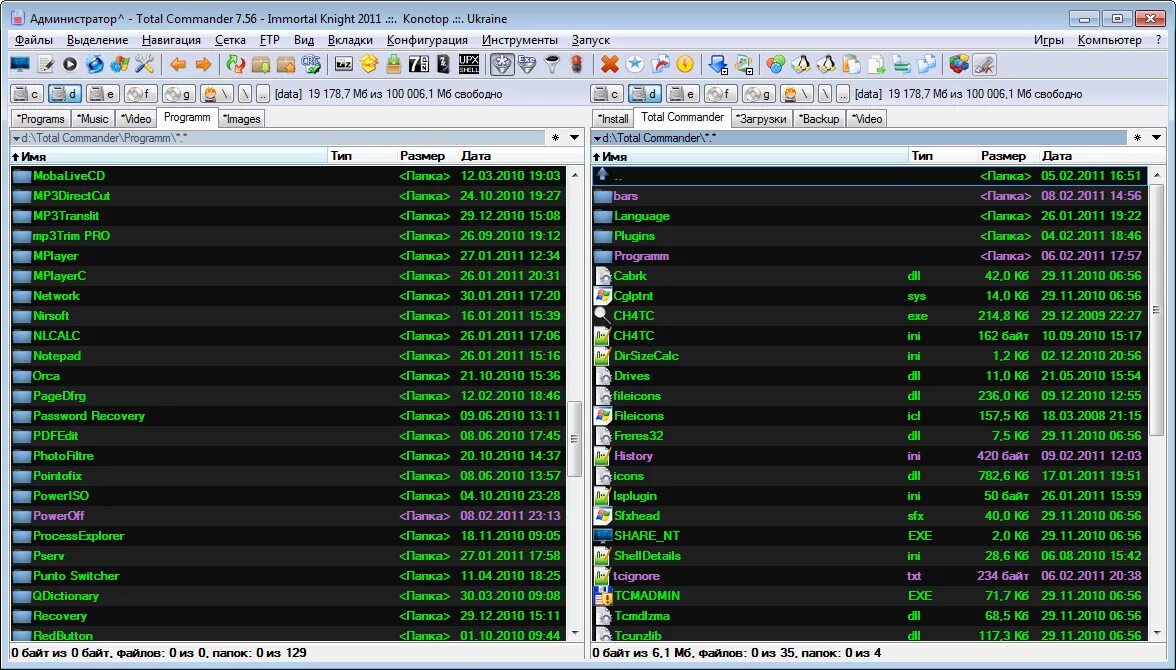Viewport: 1176px width, 670px height.
Task: Switch left panel to disc drive f
Action: click(x=141, y=94)
